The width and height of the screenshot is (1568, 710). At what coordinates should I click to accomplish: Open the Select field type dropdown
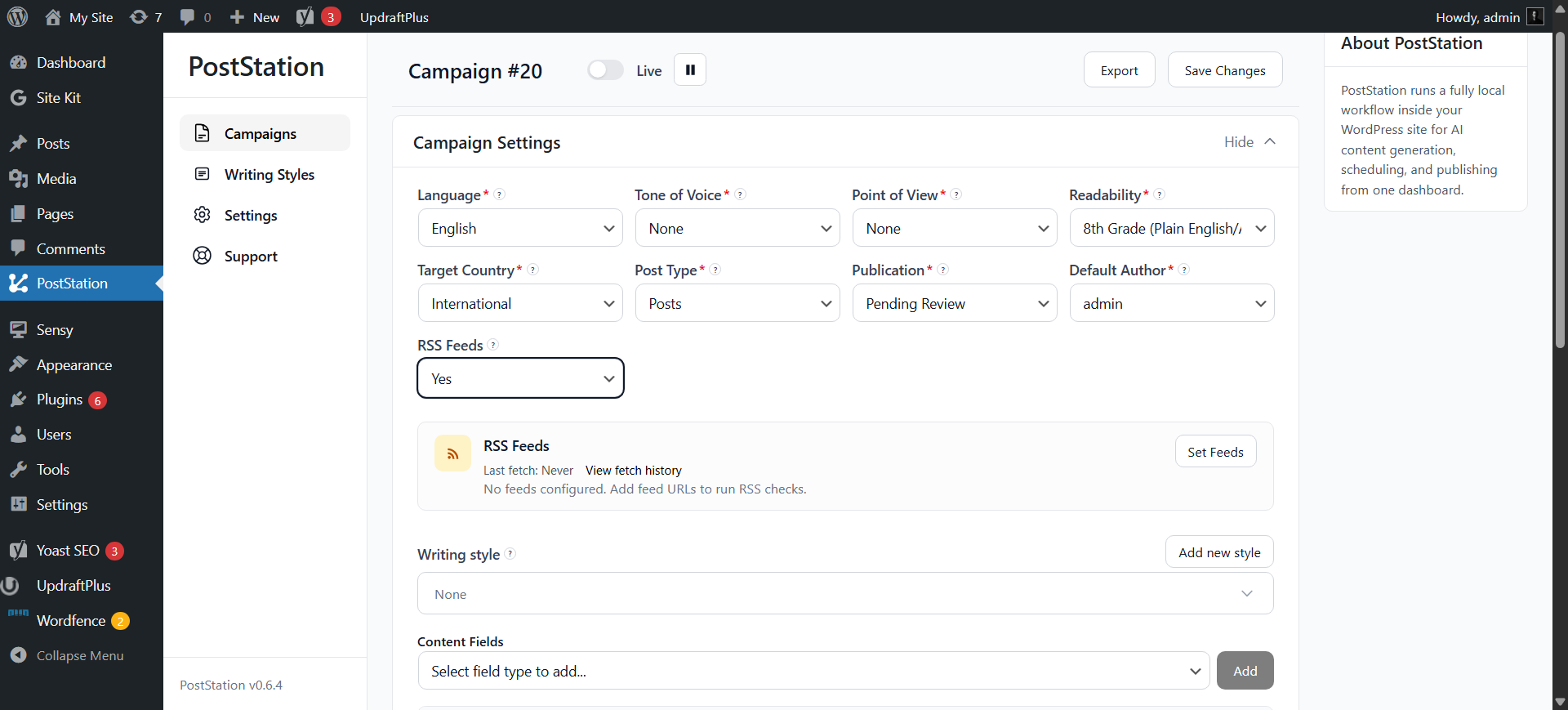point(813,671)
